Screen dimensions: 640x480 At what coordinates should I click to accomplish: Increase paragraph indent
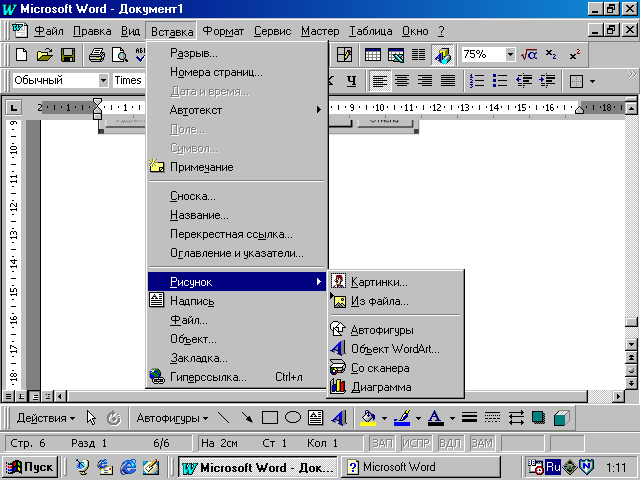coord(547,81)
